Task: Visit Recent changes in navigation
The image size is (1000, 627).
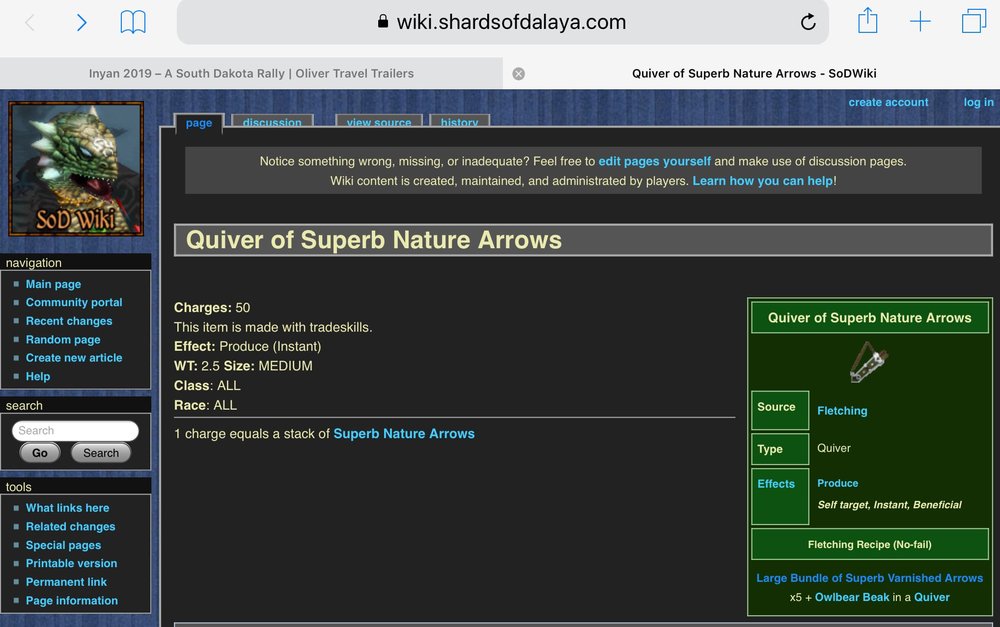Action: click(69, 321)
